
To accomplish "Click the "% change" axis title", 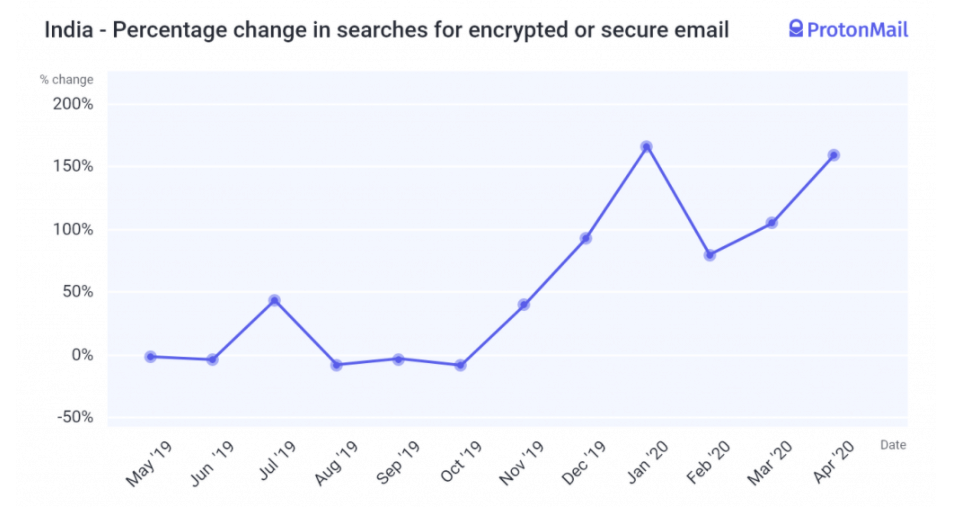I will [66, 79].
